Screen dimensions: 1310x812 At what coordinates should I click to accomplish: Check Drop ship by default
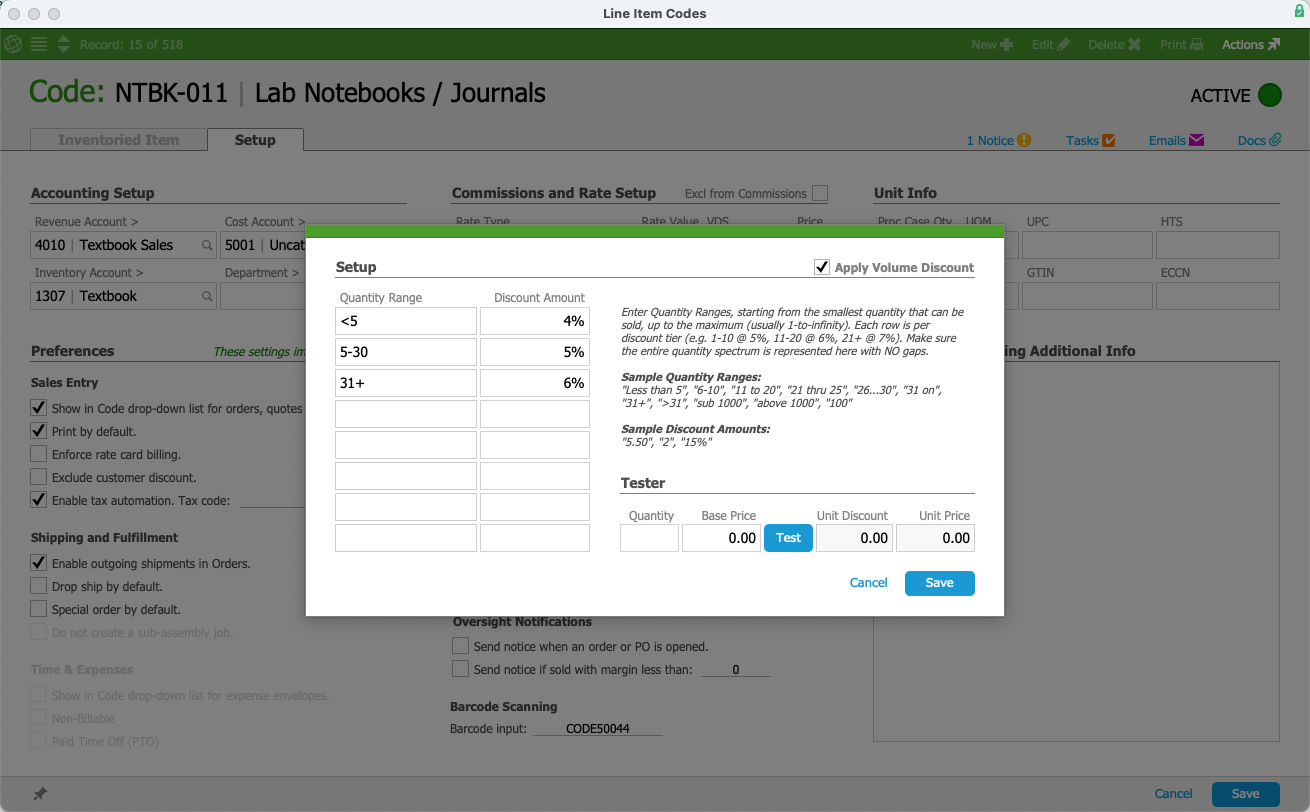click(x=39, y=586)
